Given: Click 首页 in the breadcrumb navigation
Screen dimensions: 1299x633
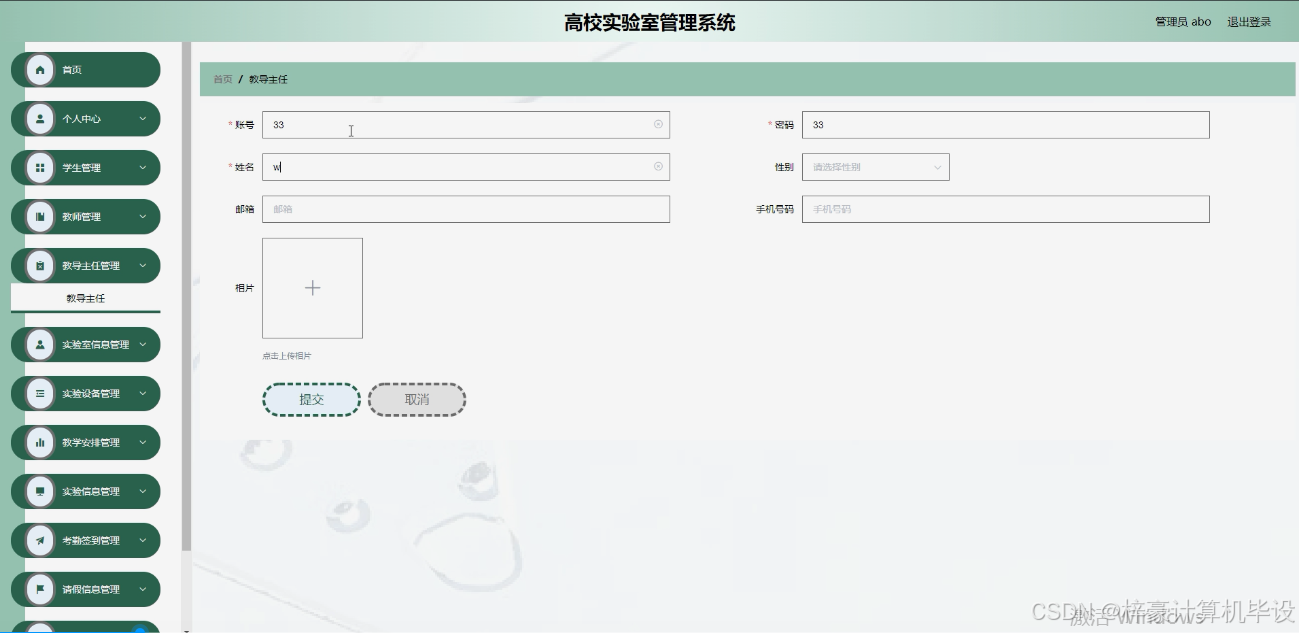Looking at the screenshot, I should tap(221, 78).
